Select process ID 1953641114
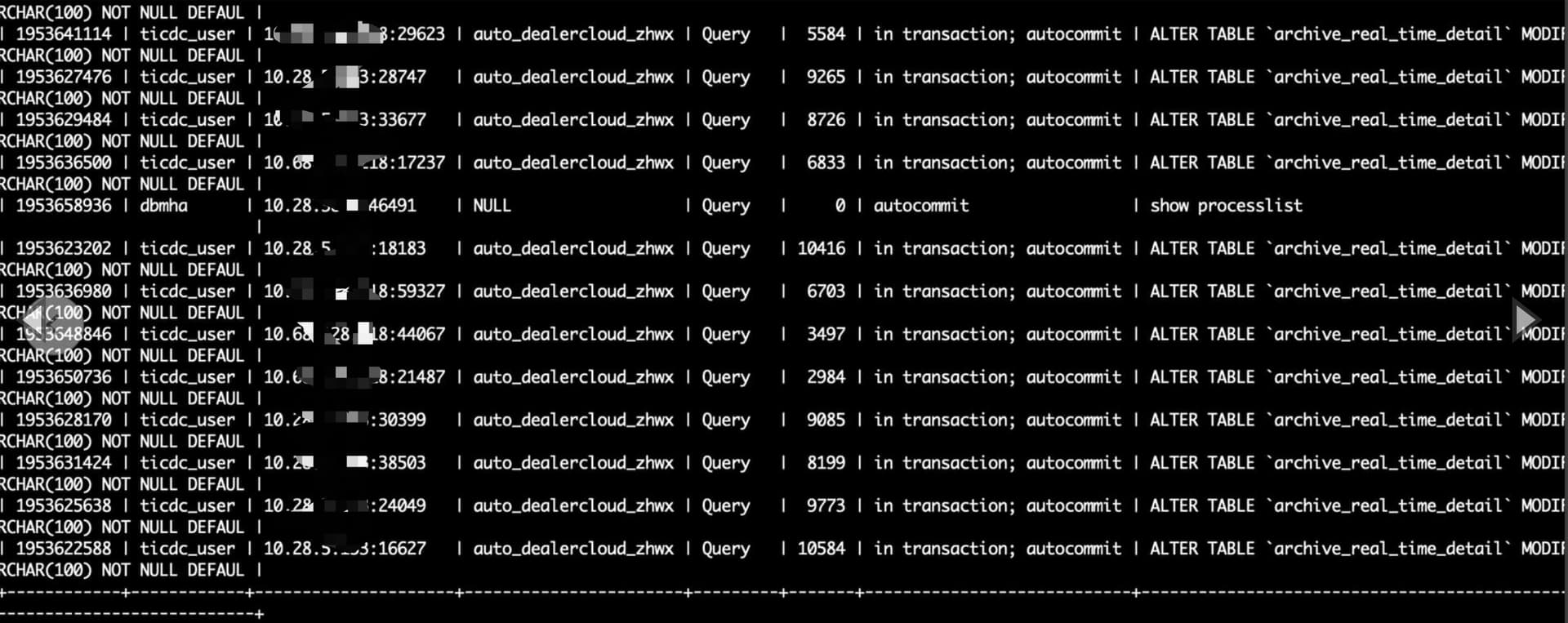1568x623 pixels. point(64,34)
